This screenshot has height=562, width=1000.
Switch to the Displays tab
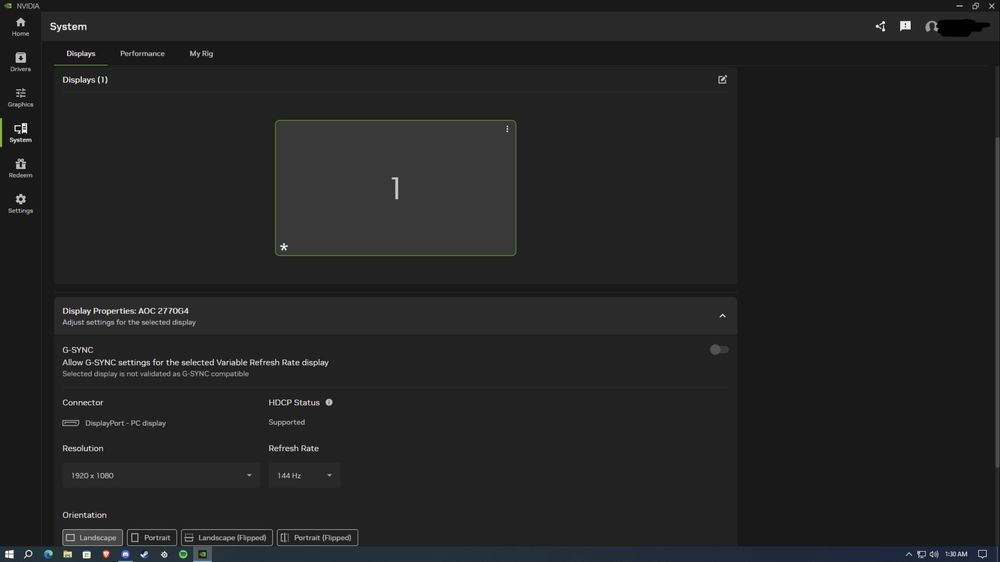81,54
